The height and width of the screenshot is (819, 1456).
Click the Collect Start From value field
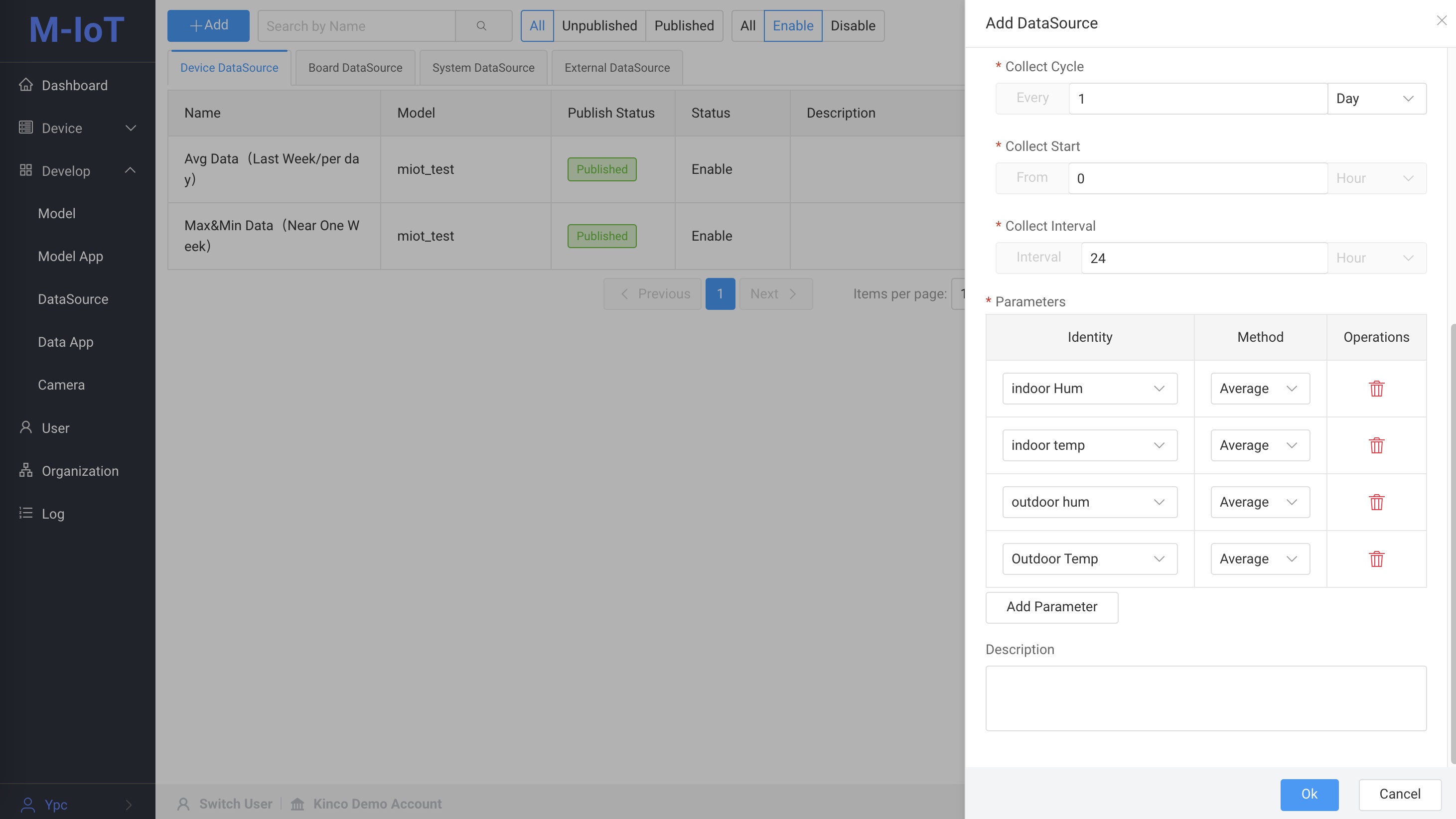coord(1198,179)
